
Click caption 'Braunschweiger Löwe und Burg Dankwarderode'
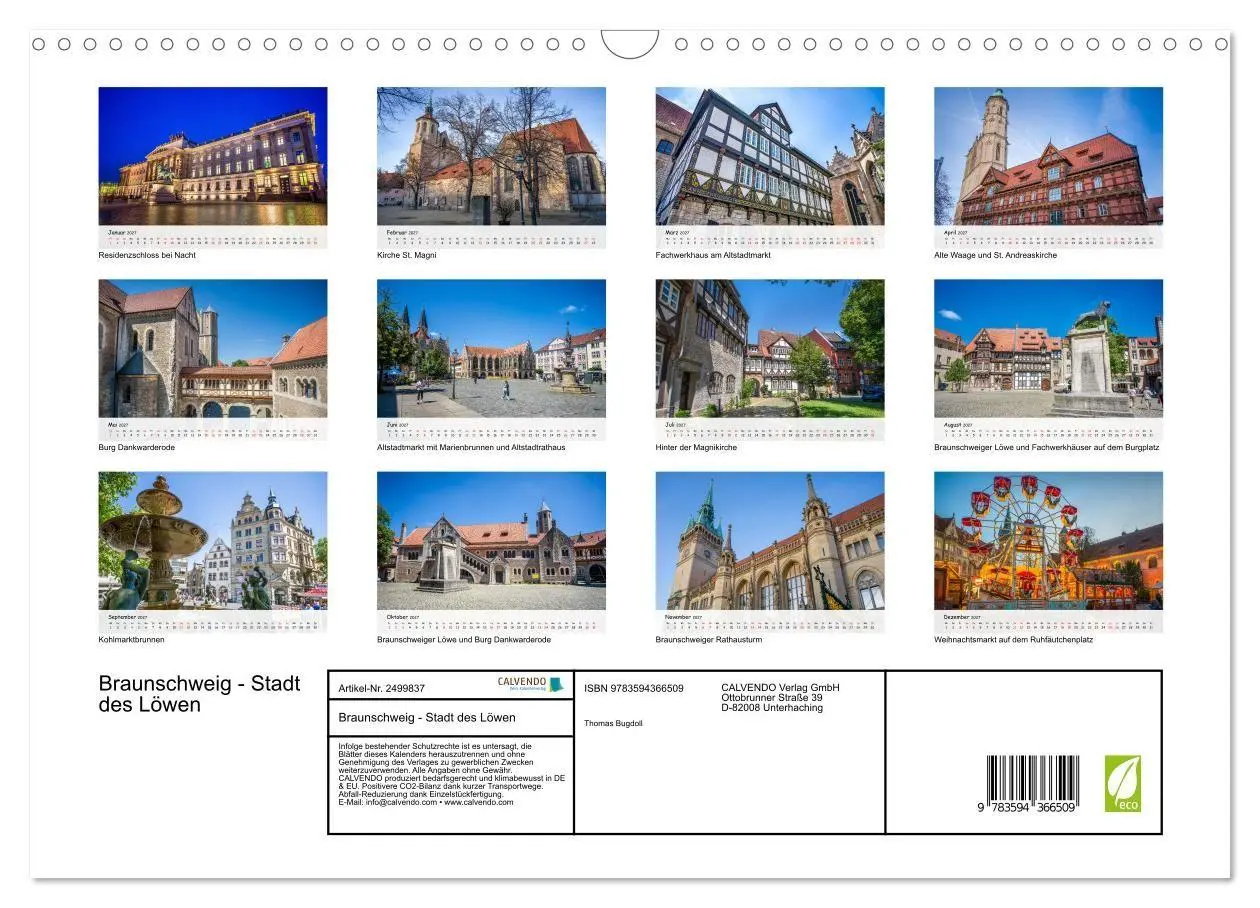(x=464, y=639)
